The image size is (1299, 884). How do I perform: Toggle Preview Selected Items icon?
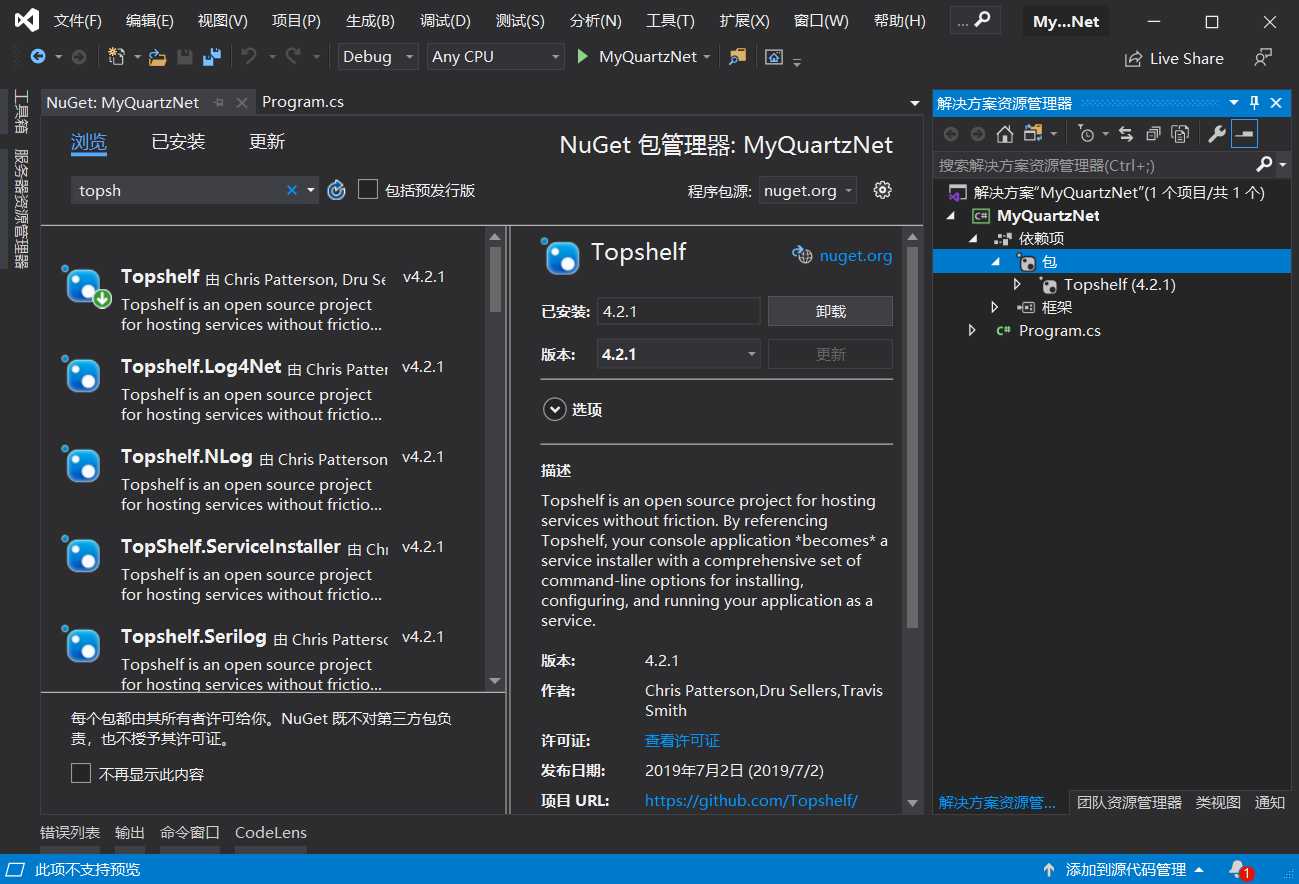1244,134
